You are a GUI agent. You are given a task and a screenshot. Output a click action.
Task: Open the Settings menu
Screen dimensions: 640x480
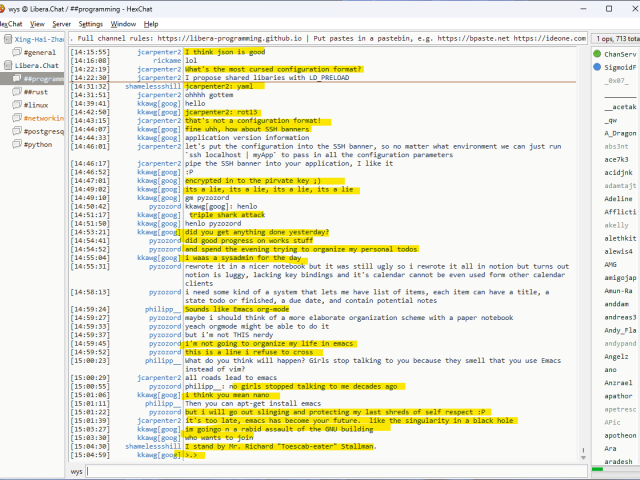(91, 23)
